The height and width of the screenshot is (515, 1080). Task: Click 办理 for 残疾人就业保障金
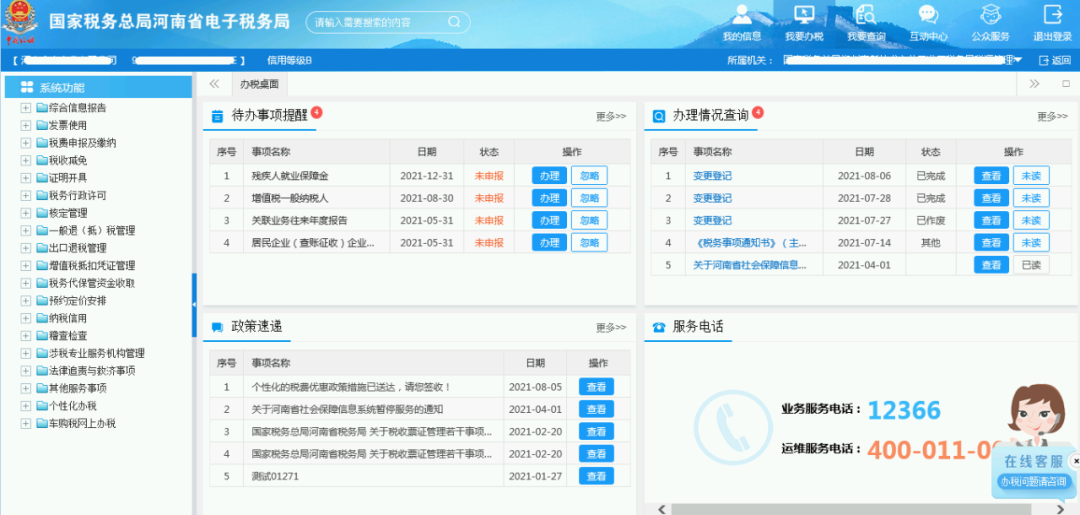(x=549, y=176)
